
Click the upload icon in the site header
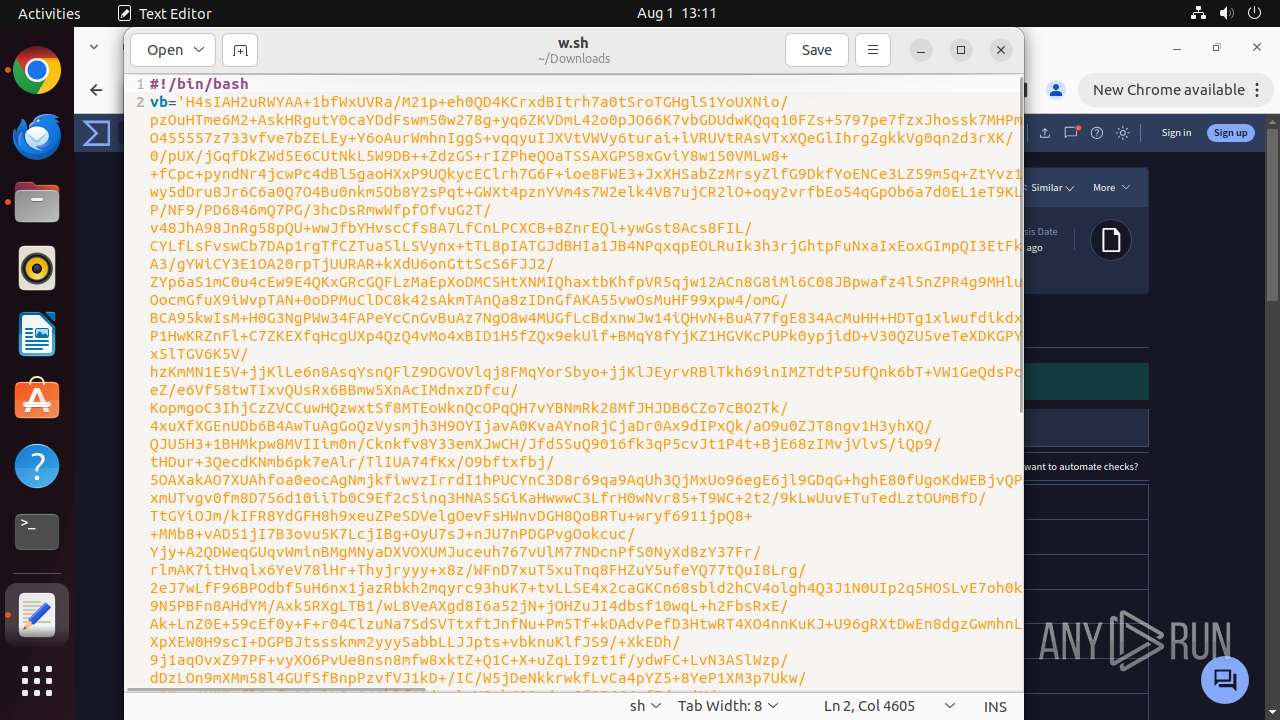(x=1045, y=133)
